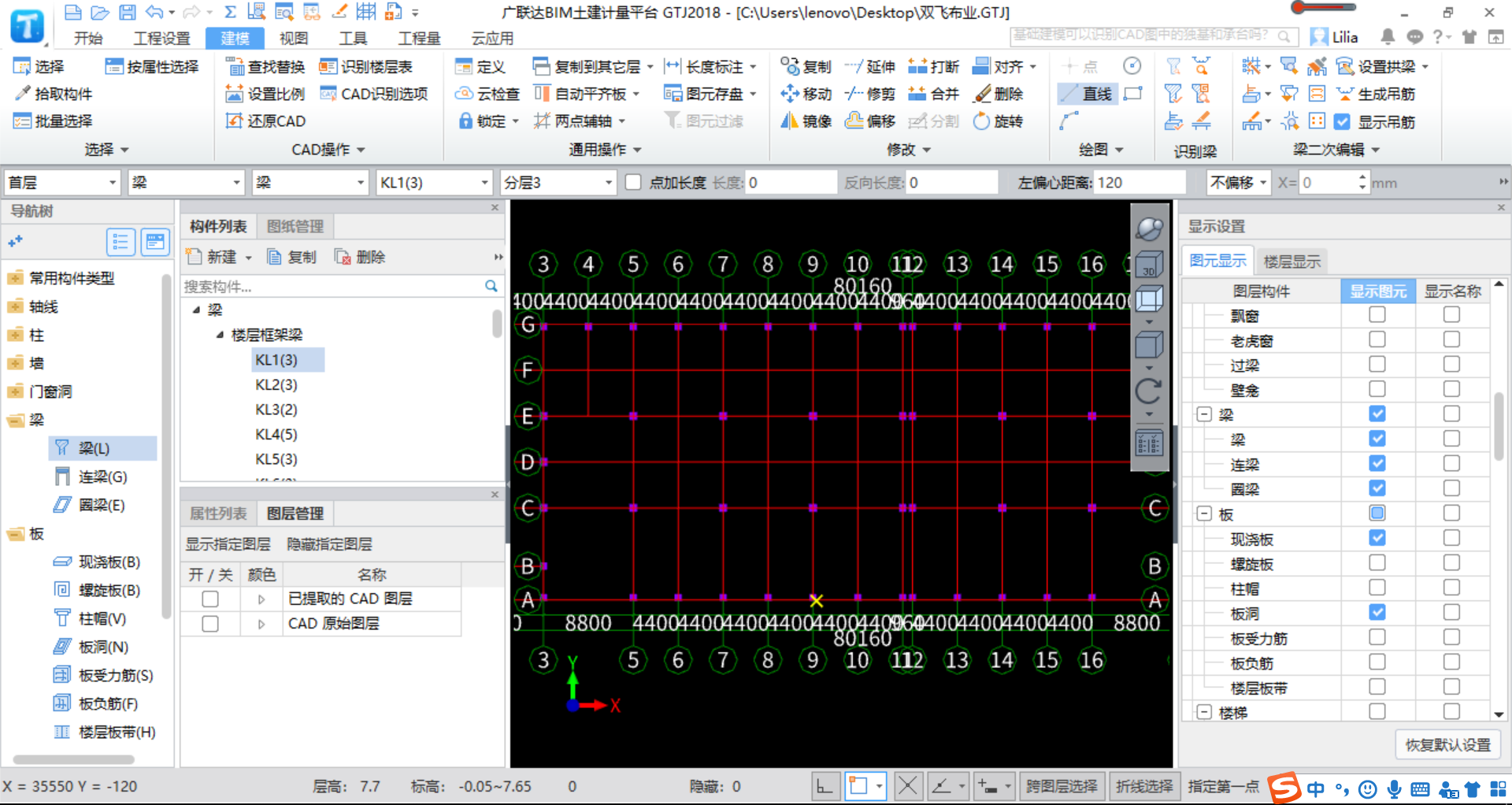Image resolution: width=1512 pixels, height=805 pixels.
Task: Click 恢复默认设置 button
Action: click(1447, 744)
